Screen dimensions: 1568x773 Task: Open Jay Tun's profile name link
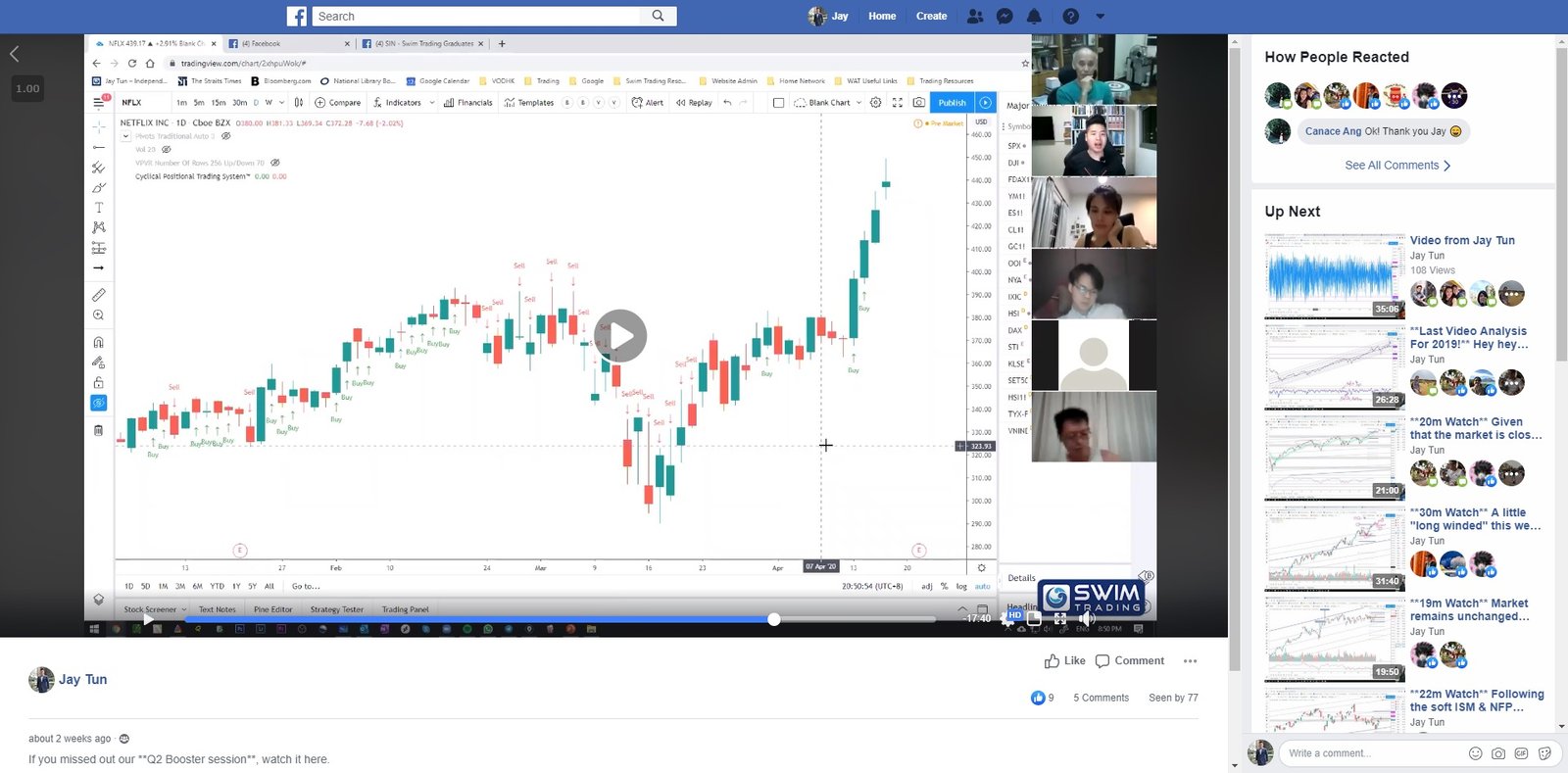coord(83,680)
